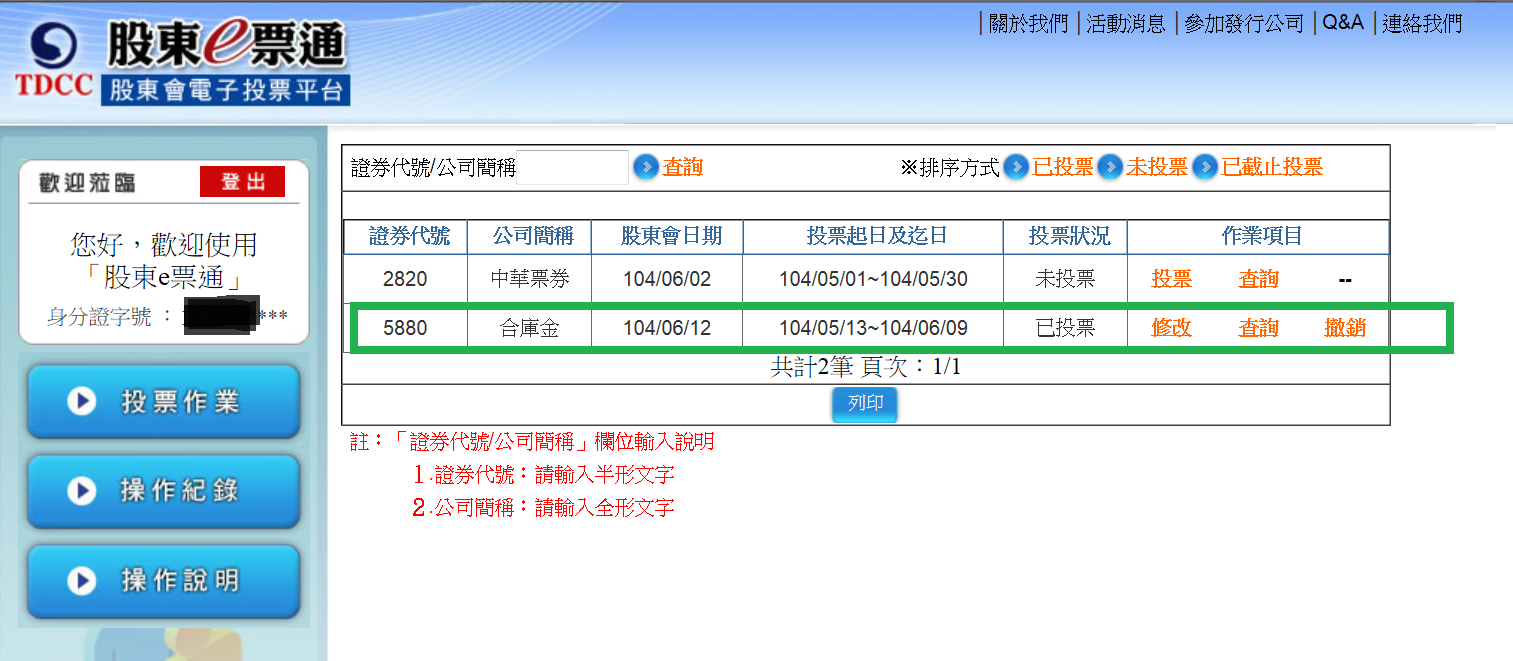The height and width of the screenshot is (661, 1513).
Task: Open the 操作紀錄 sidebar button
Action: [x=163, y=491]
